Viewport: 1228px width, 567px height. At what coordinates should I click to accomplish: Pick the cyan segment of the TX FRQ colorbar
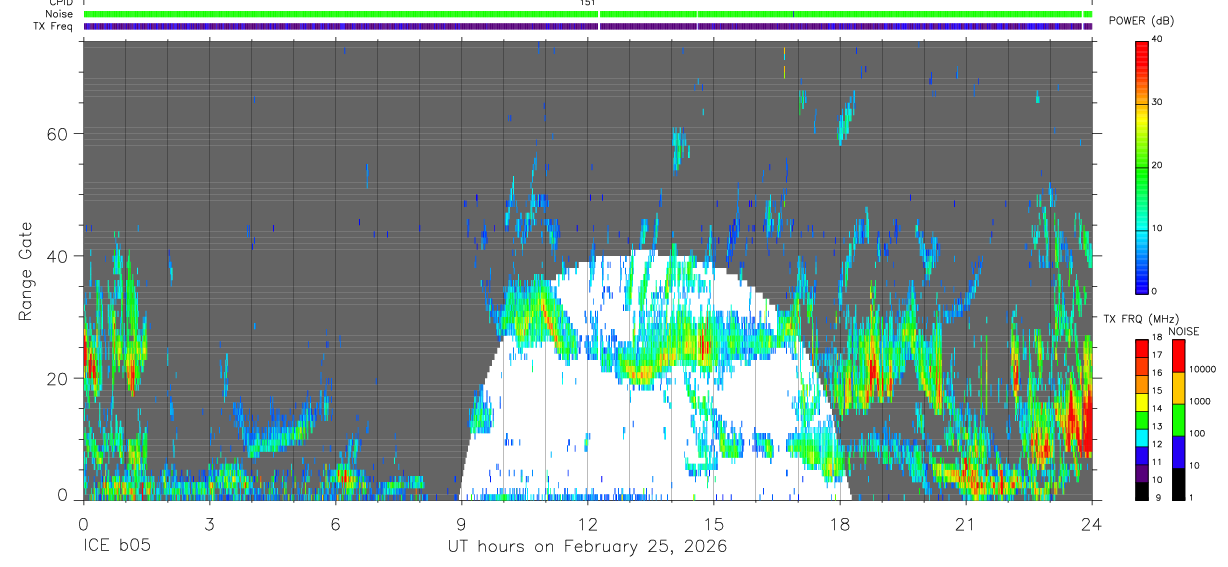pyautogui.click(x=1142, y=436)
